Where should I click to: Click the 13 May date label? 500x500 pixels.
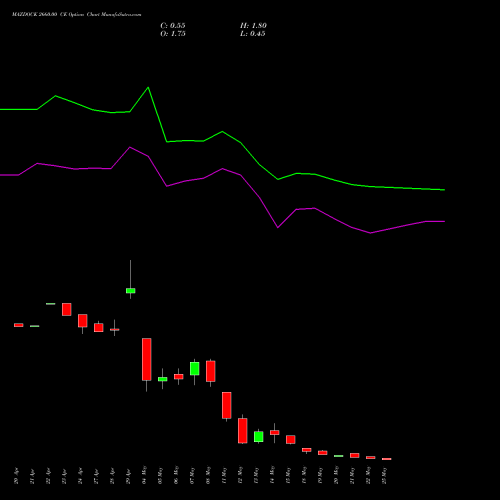pos(256,475)
